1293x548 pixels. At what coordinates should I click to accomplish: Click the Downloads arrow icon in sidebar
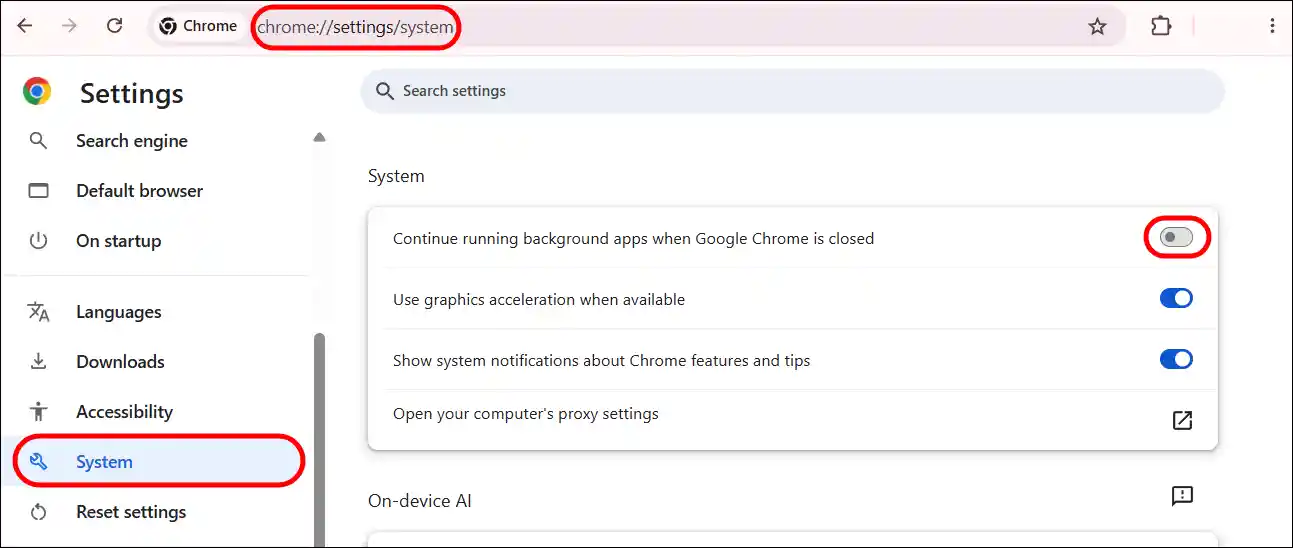coord(38,362)
